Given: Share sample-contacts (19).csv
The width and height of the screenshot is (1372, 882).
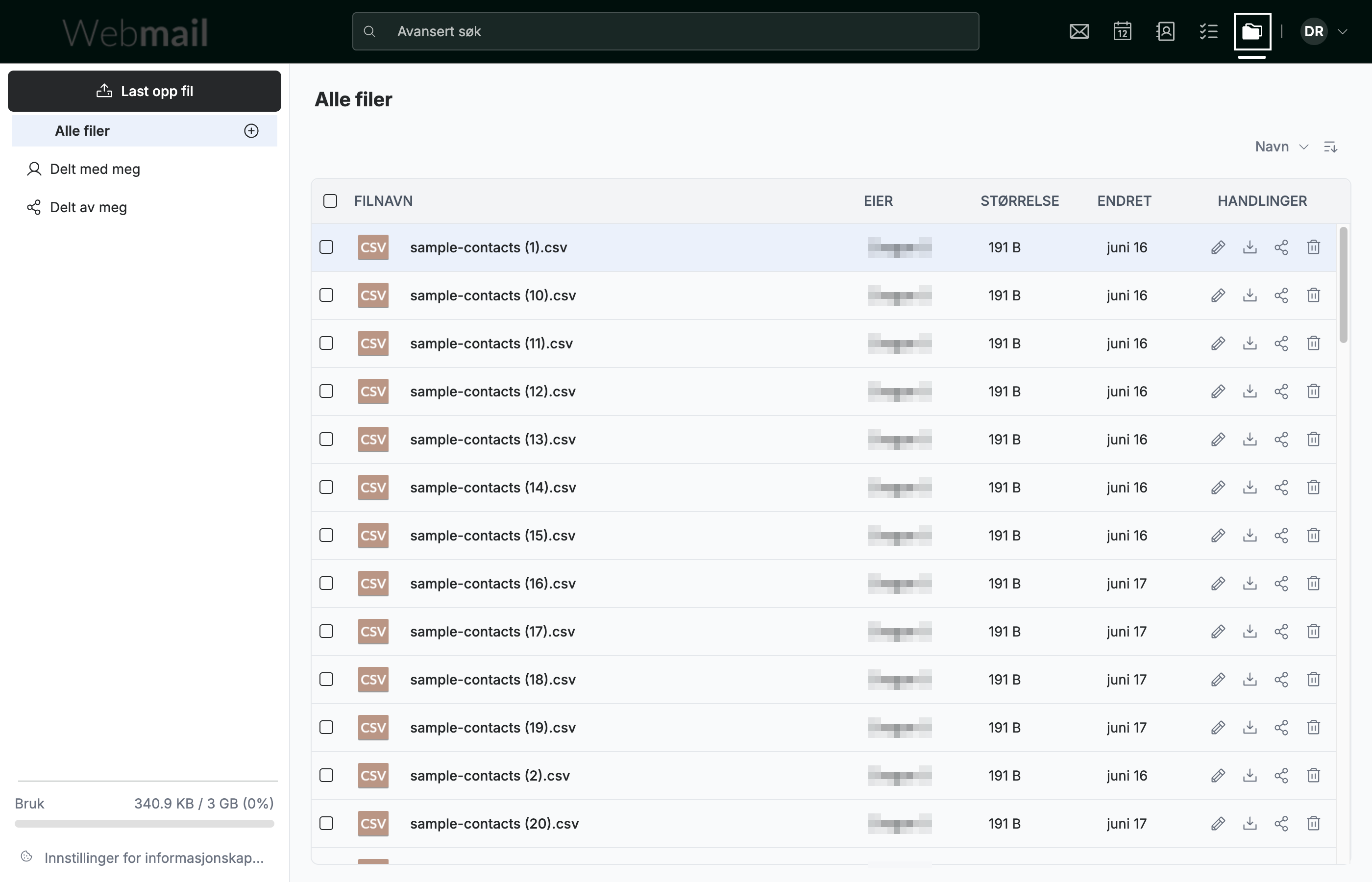Looking at the screenshot, I should tap(1281, 728).
